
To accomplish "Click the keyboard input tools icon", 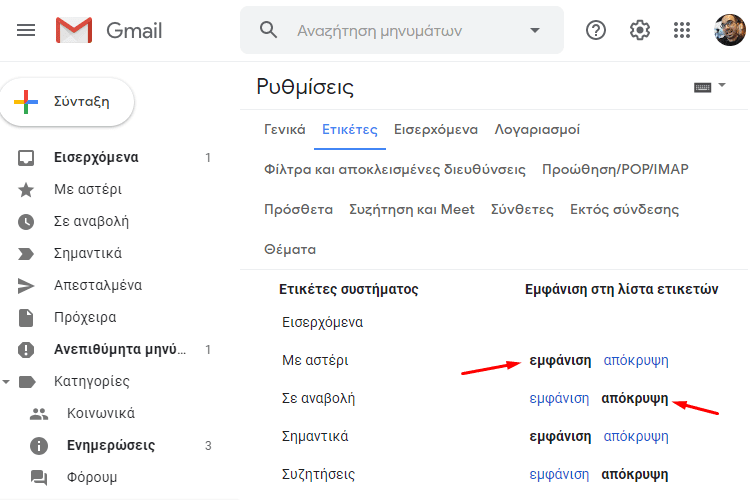I will click(x=702, y=88).
